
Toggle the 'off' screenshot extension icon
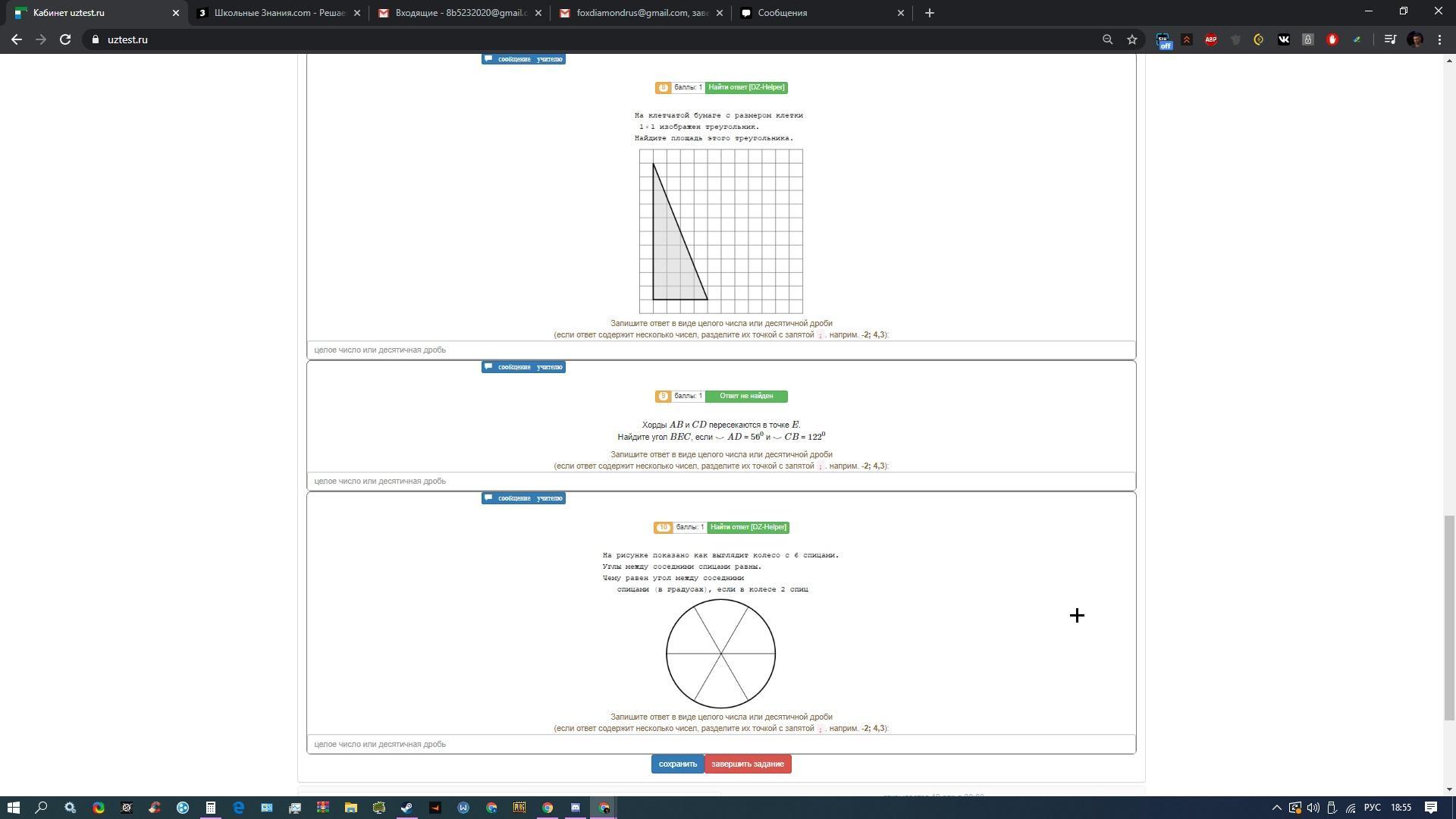click(x=1163, y=40)
